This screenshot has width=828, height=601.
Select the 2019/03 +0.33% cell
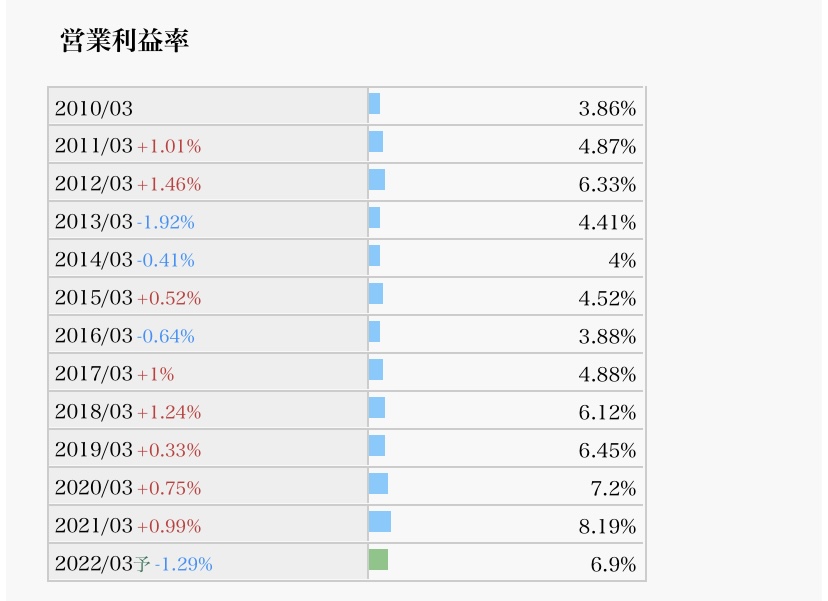(208, 449)
